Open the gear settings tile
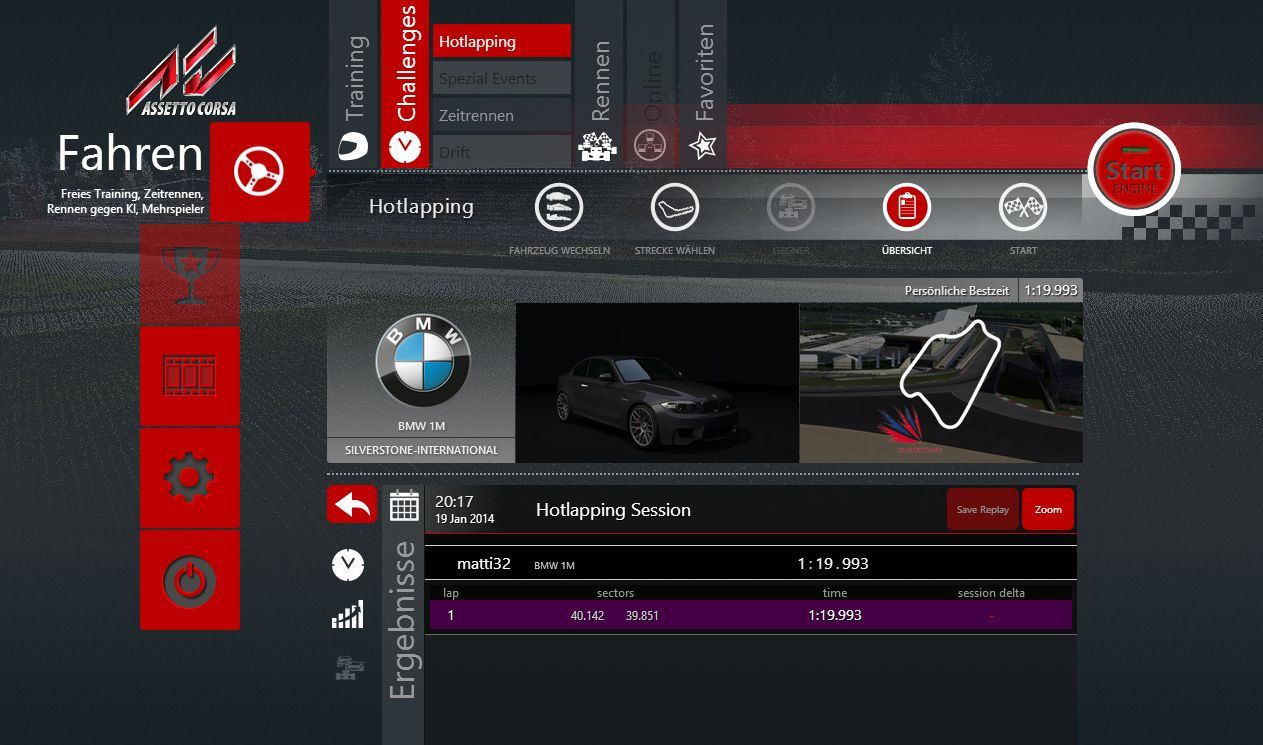This screenshot has width=1263, height=745. (190, 478)
